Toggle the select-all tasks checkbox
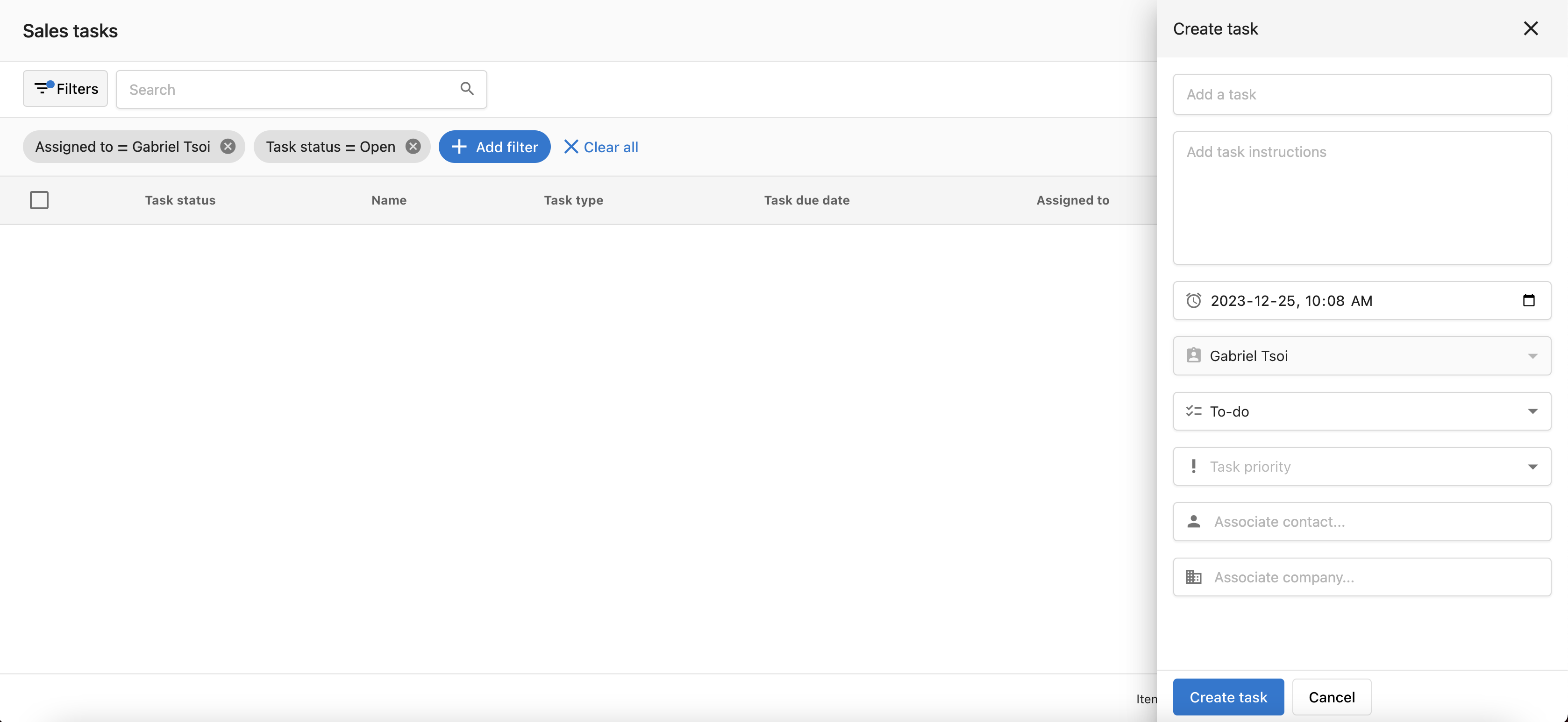This screenshot has width=1568, height=722. (39, 199)
